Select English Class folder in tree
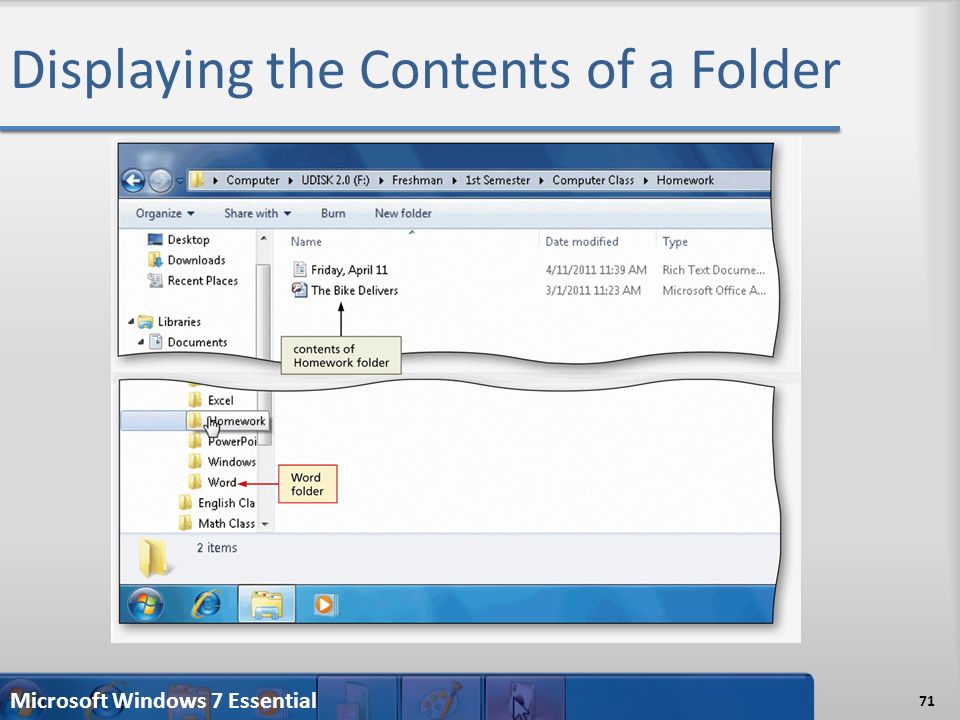 pos(226,503)
